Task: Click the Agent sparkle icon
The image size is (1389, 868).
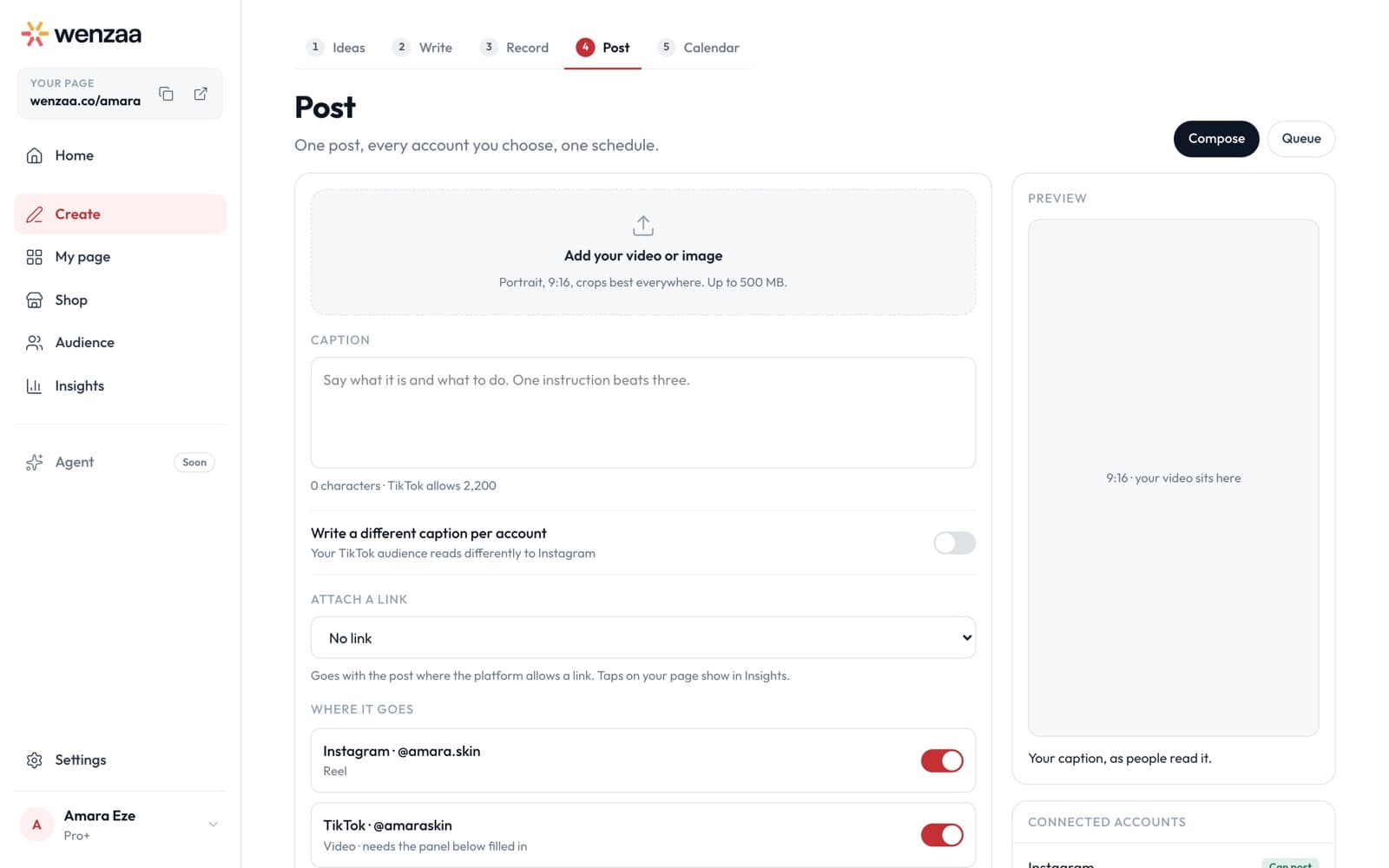Action: (x=34, y=463)
